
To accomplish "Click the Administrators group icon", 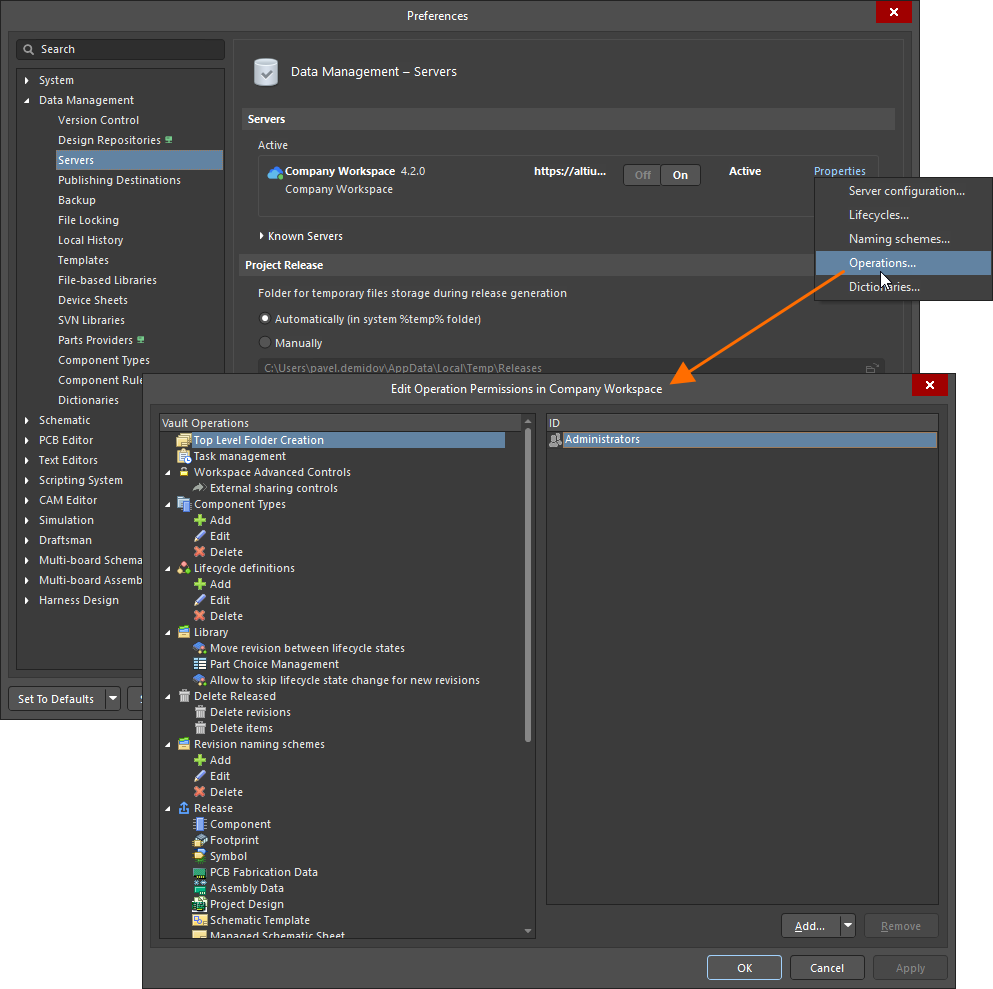I will pyautogui.click(x=555, y=440).
